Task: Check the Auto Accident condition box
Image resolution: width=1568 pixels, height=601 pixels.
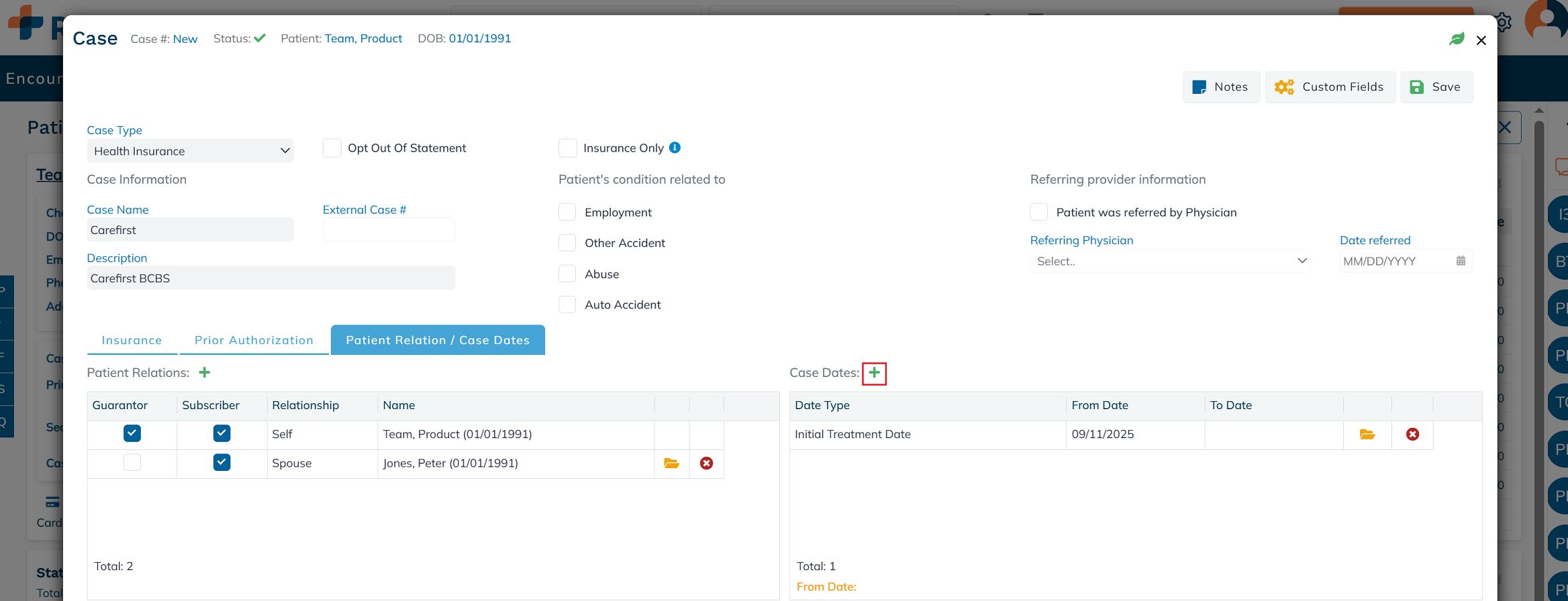Action: 567,305
